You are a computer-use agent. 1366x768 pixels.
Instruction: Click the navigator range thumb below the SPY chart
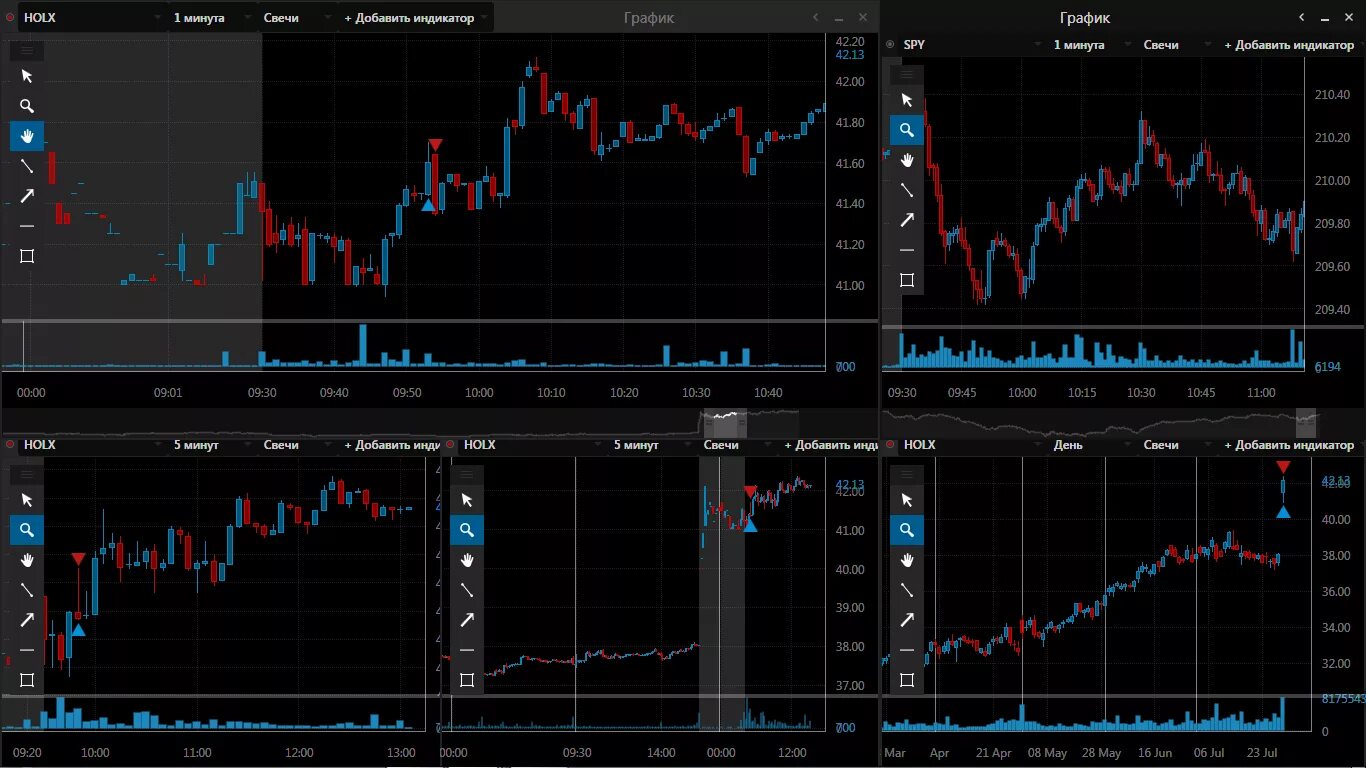[1308, 422]
